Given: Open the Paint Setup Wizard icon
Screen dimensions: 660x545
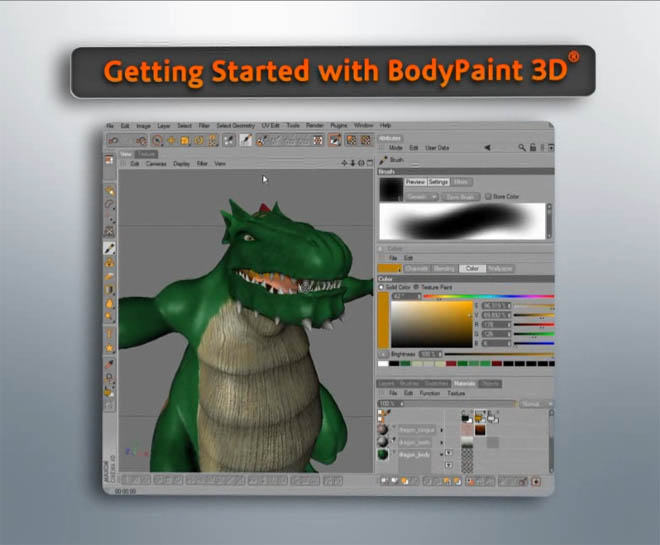Looking at the screenshot, I should (261, 141).
